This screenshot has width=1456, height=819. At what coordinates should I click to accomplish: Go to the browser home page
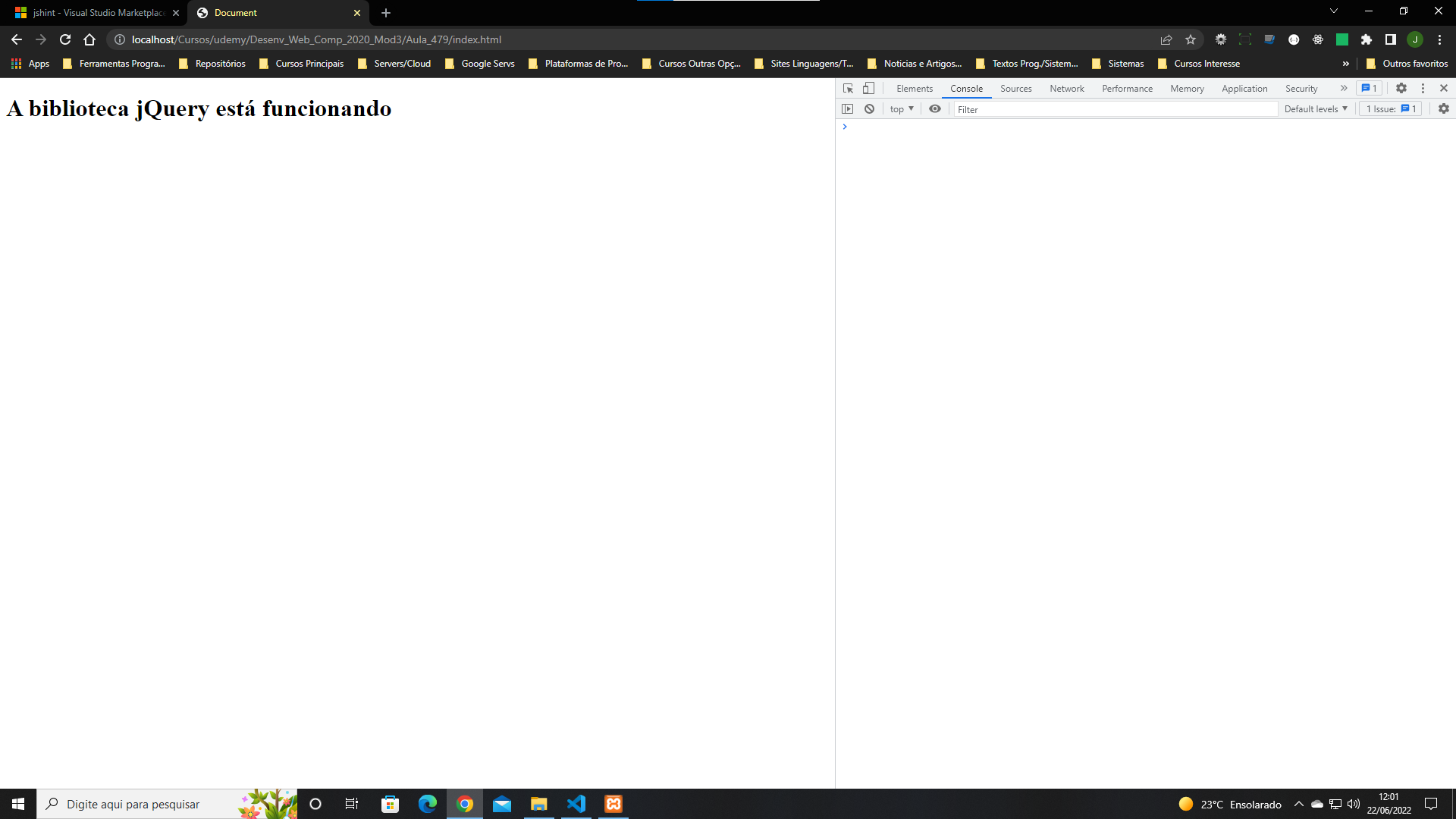89,39
